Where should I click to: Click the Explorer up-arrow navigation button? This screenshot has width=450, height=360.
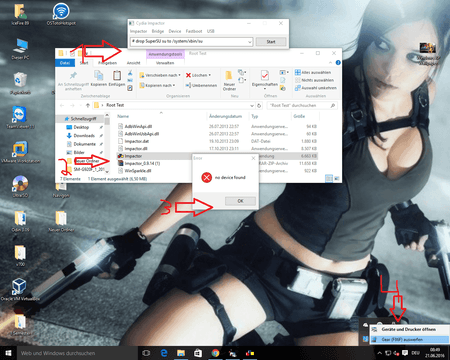[88, 105]
